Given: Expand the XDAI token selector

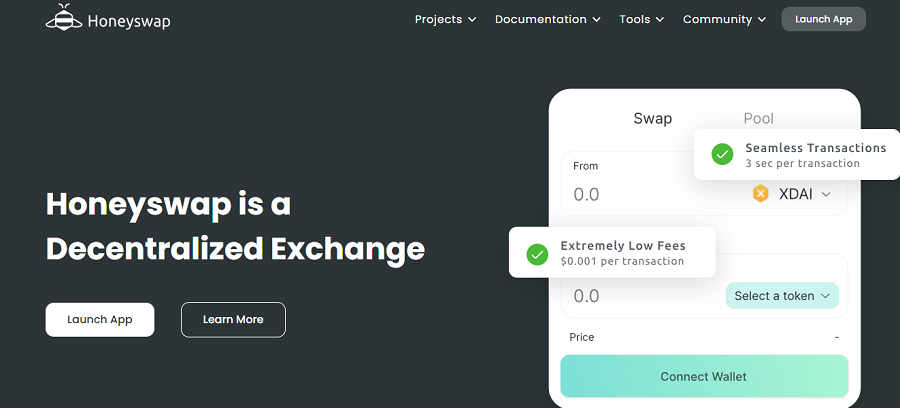Looking at the screenshot, I should (x=792, y=194).
